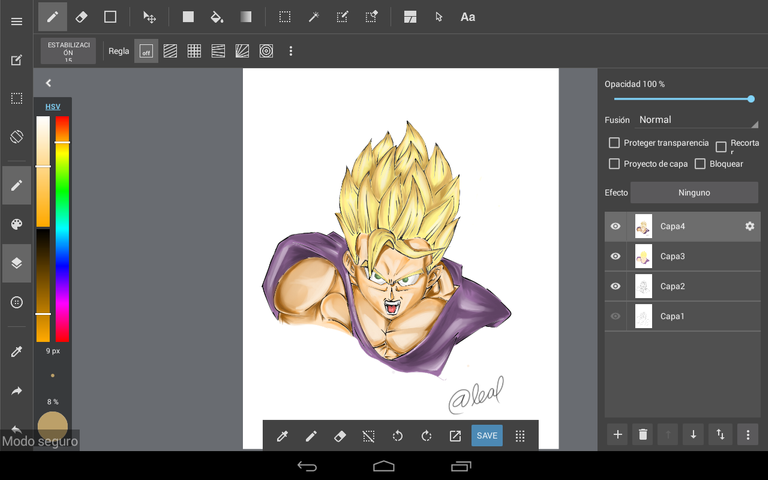Check Proyecto de capa
Image resolution: width=768 pixels, height=480 pixels.
[614, 164]
